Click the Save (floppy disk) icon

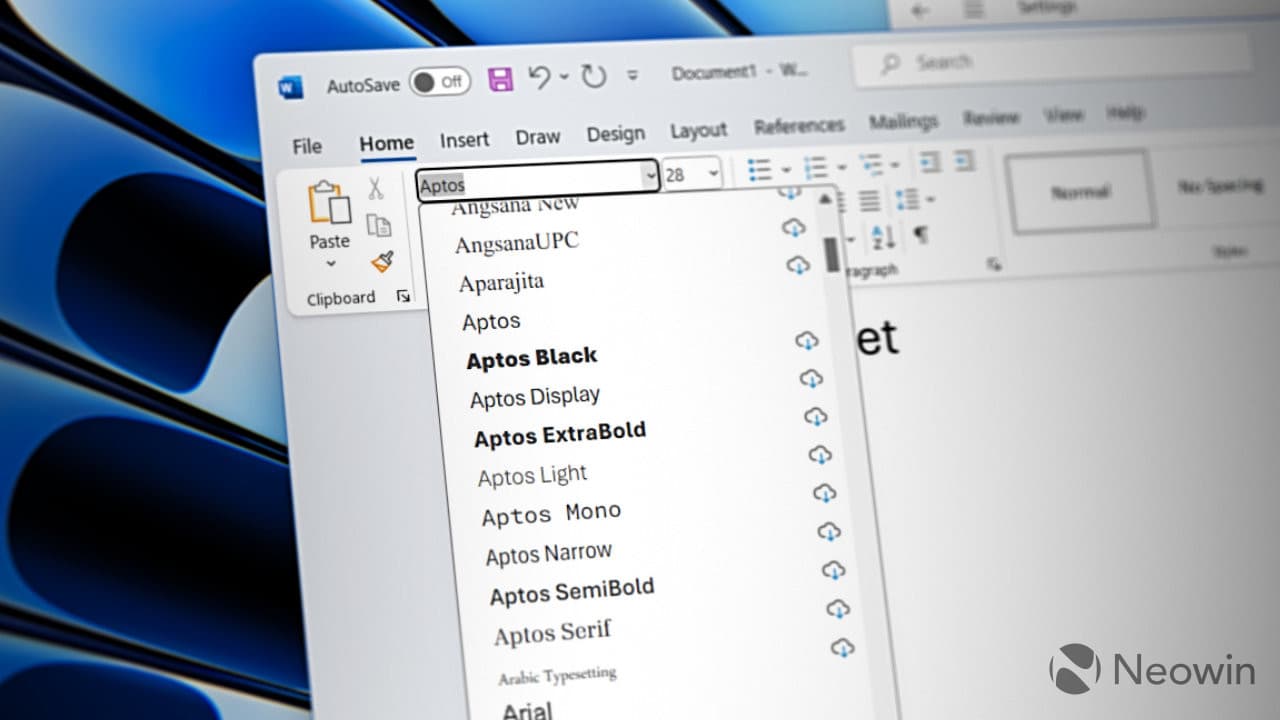click(501, 77)
